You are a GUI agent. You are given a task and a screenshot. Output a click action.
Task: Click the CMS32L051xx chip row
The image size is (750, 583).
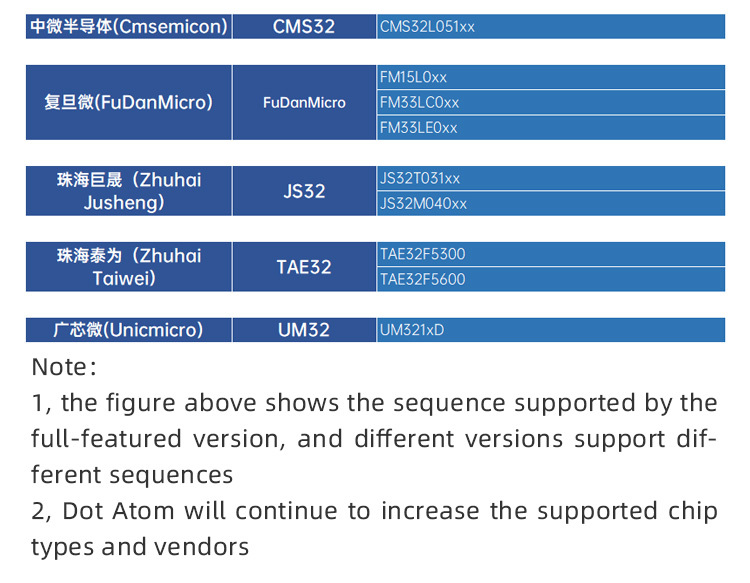tap(551, 26)
